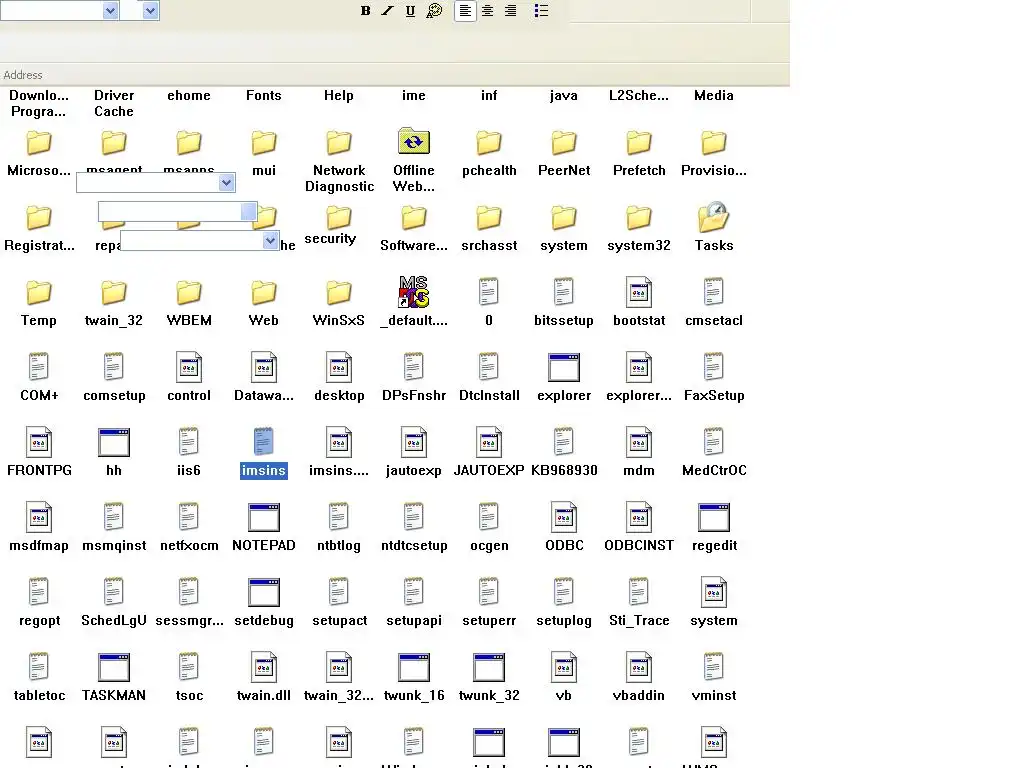The height and width of the screenshot is (768, 1024).
Task: Select the pchealth folder icon
Action: pos(489,143)
